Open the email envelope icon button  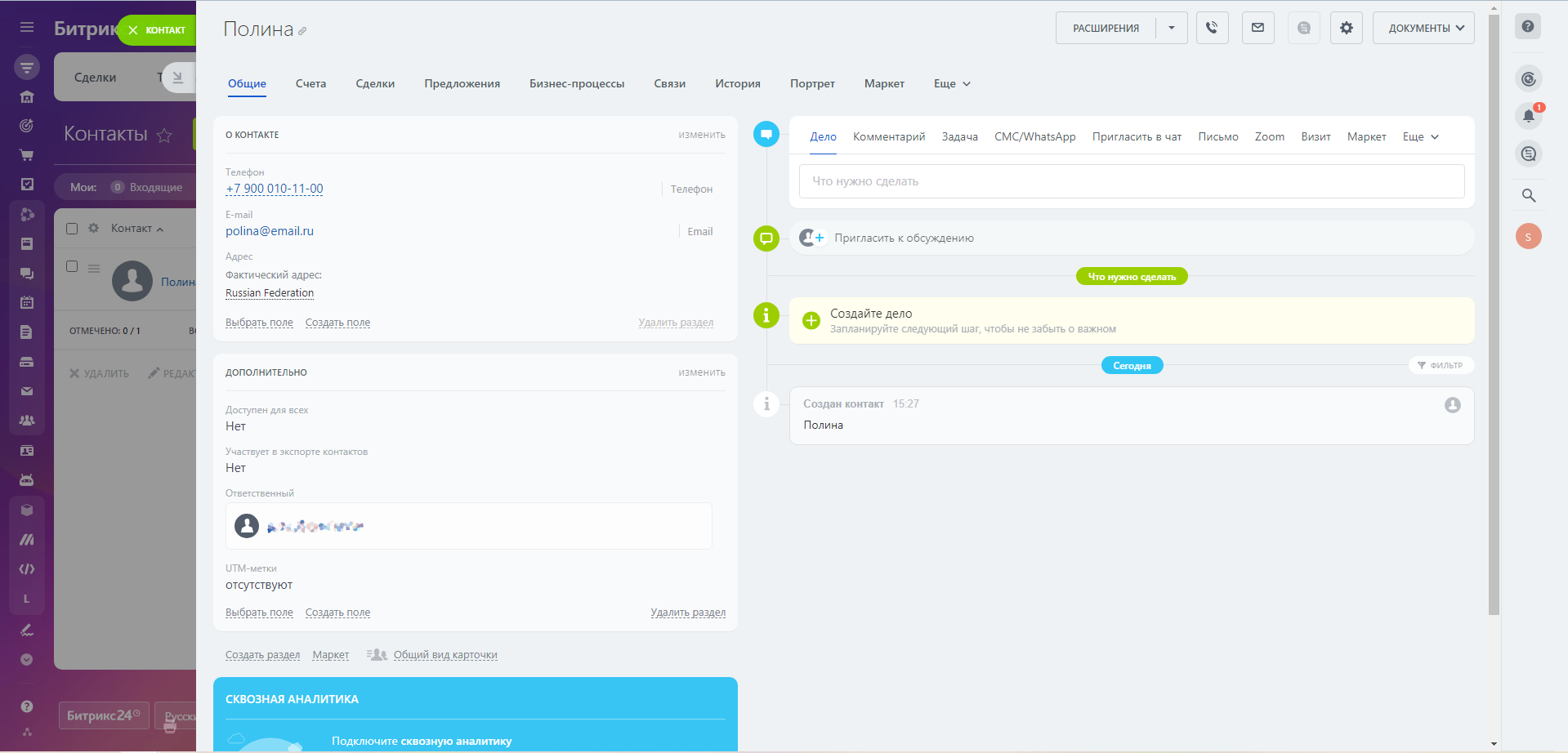(1258, 28)
